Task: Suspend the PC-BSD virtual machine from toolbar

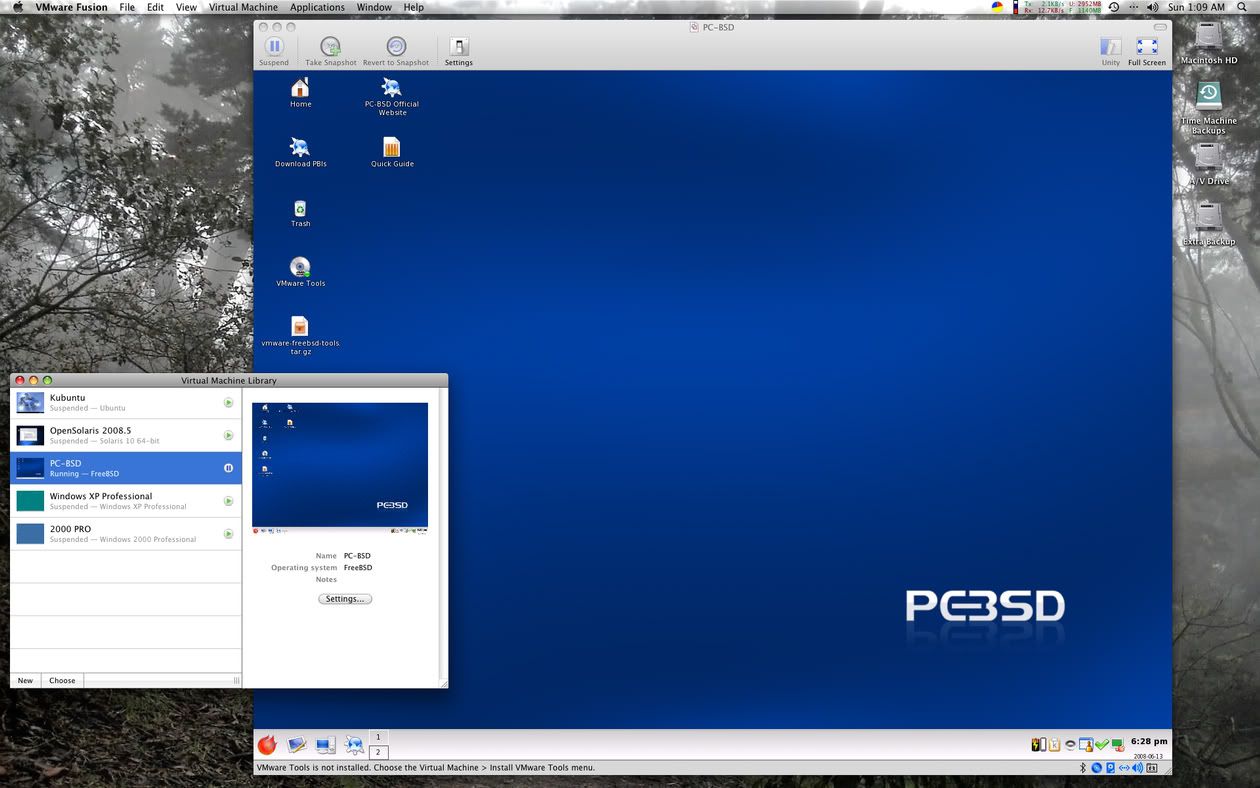Action: point(274,51)
